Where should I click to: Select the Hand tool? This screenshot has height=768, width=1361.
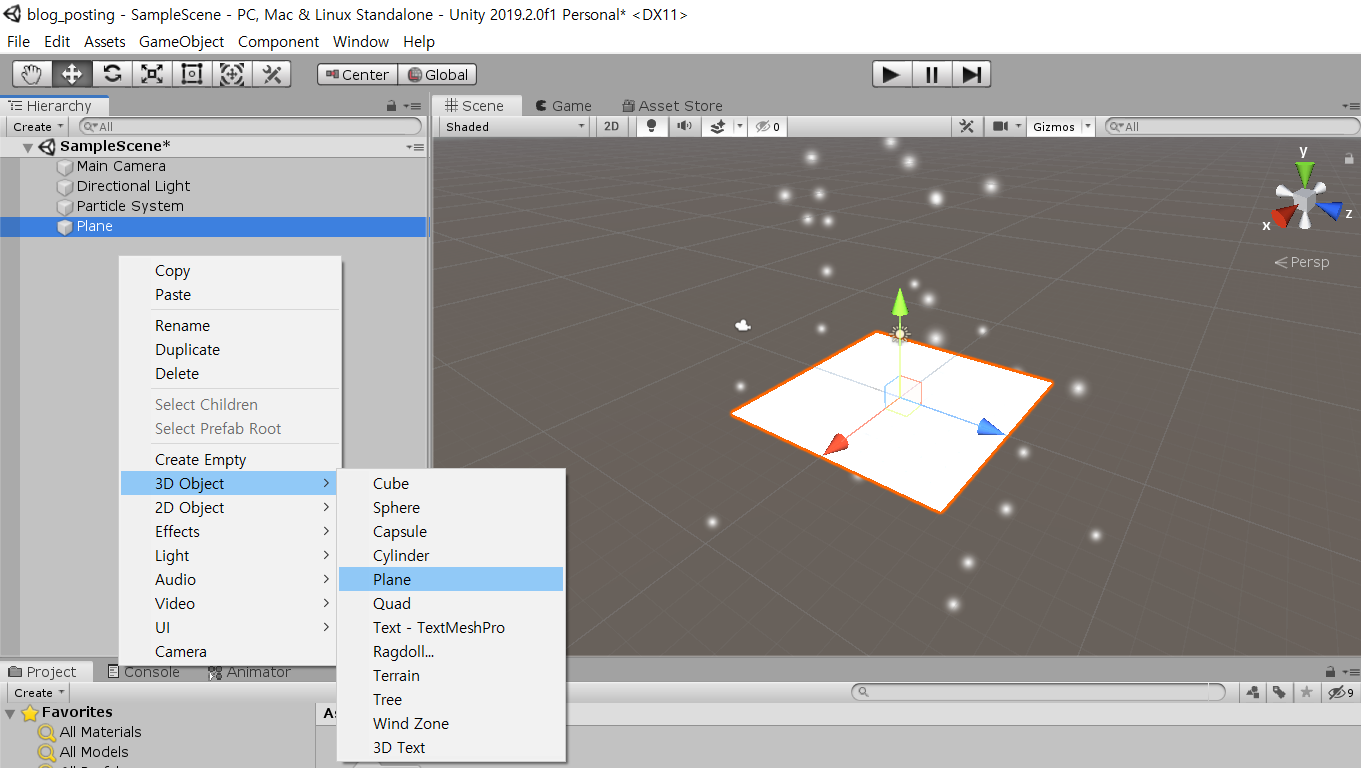(32, 74)
